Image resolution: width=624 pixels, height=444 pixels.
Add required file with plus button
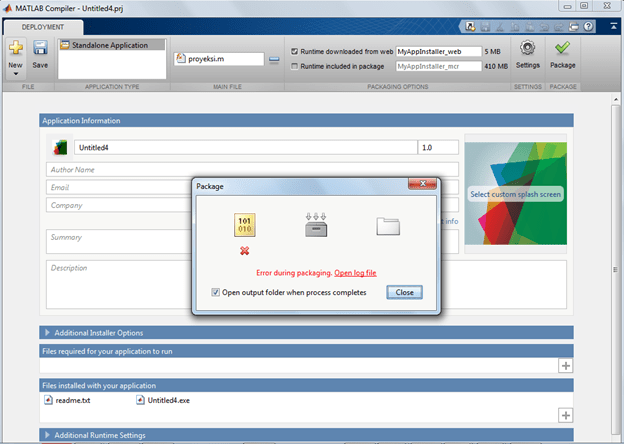(x=566, y=366)
